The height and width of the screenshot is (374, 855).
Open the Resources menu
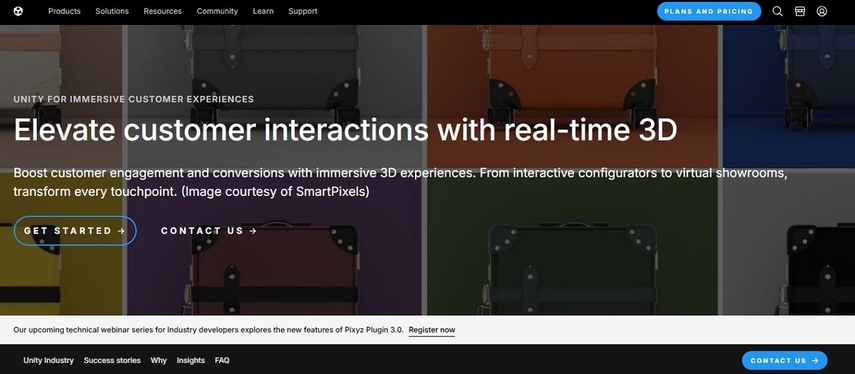tap(162, 11)
